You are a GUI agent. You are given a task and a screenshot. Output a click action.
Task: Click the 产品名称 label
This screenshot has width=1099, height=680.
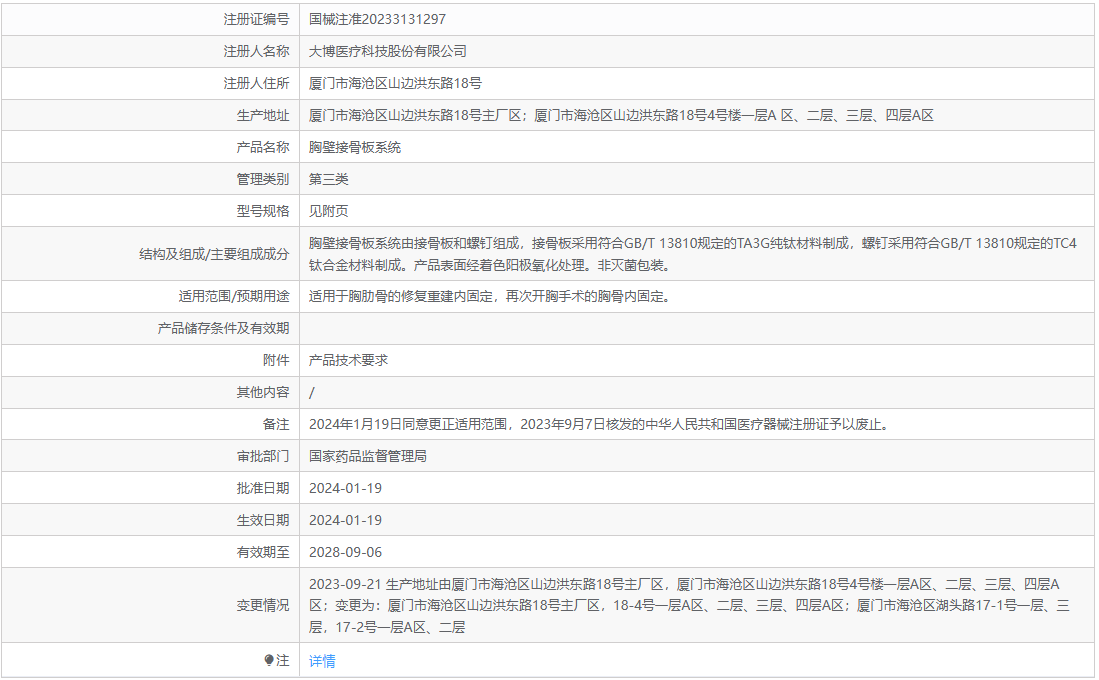pos(263,147)
